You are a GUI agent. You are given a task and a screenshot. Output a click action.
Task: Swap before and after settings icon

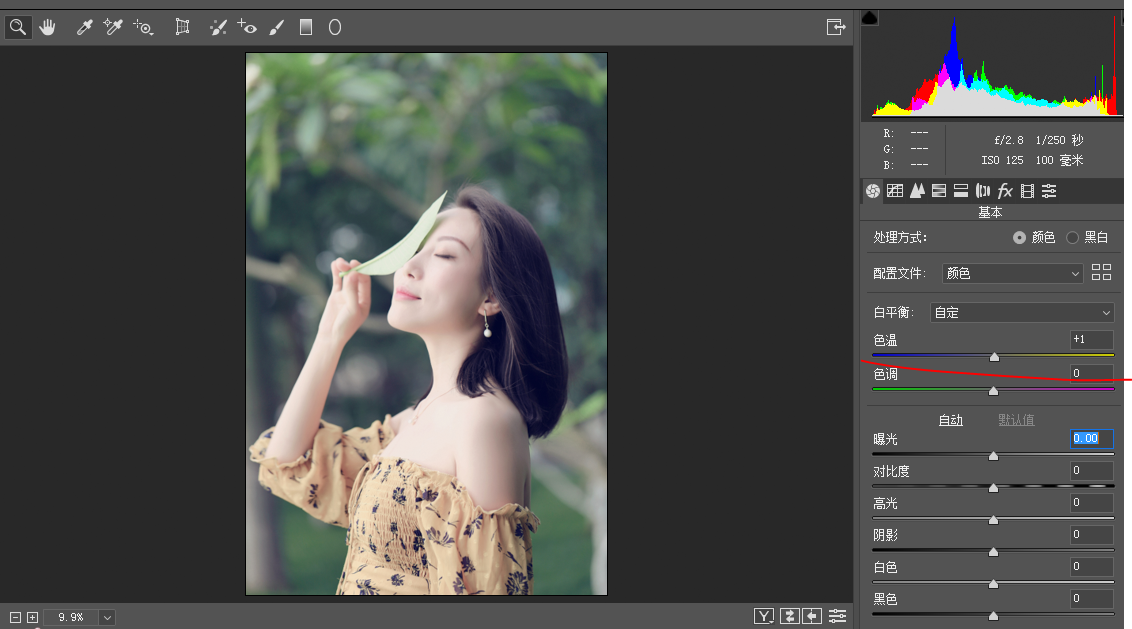tap(789, 616)
